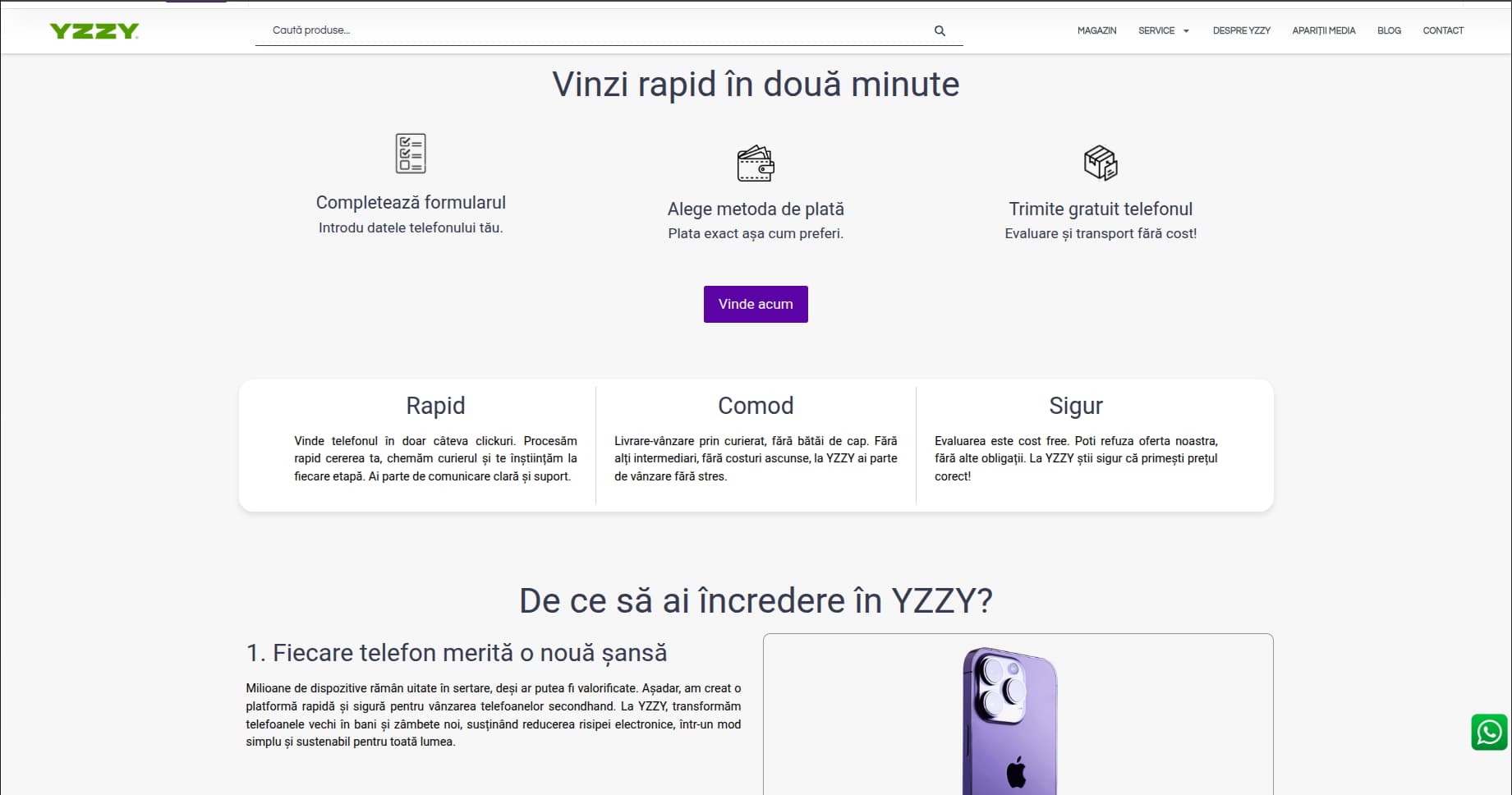This screenshot has width=1512, height=795.
Task: Open WhatsApp chat button
Action: [1489, 732]
